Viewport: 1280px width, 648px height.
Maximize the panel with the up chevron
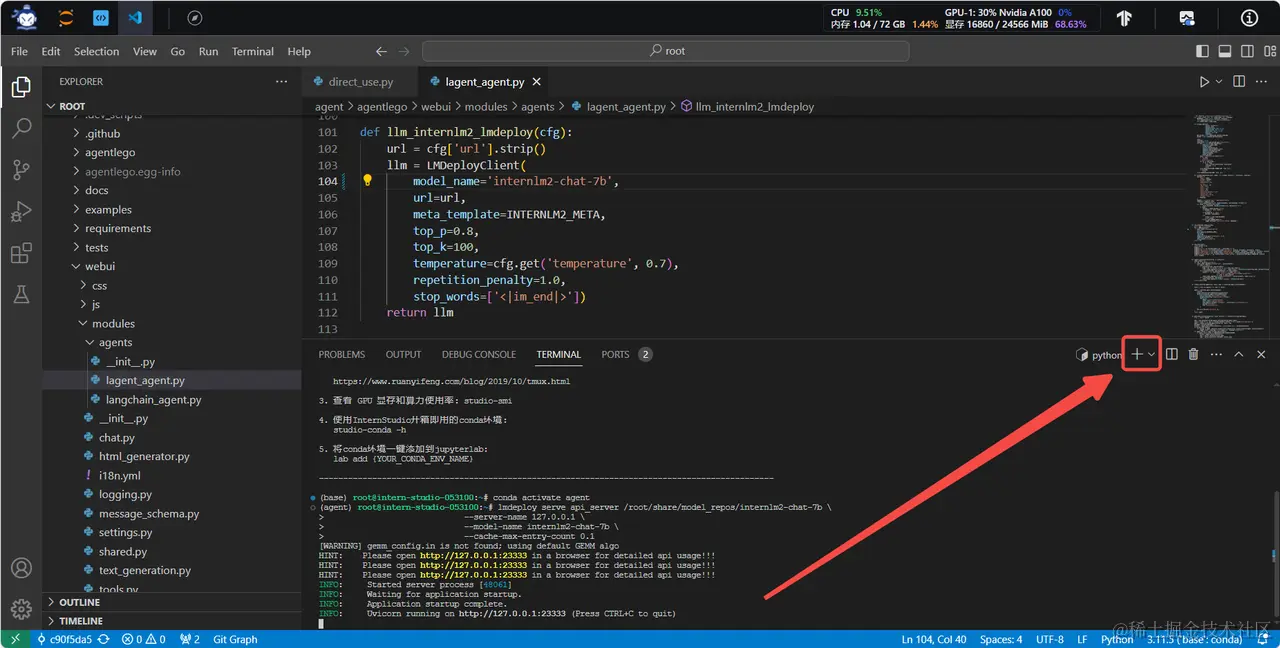1239,354
